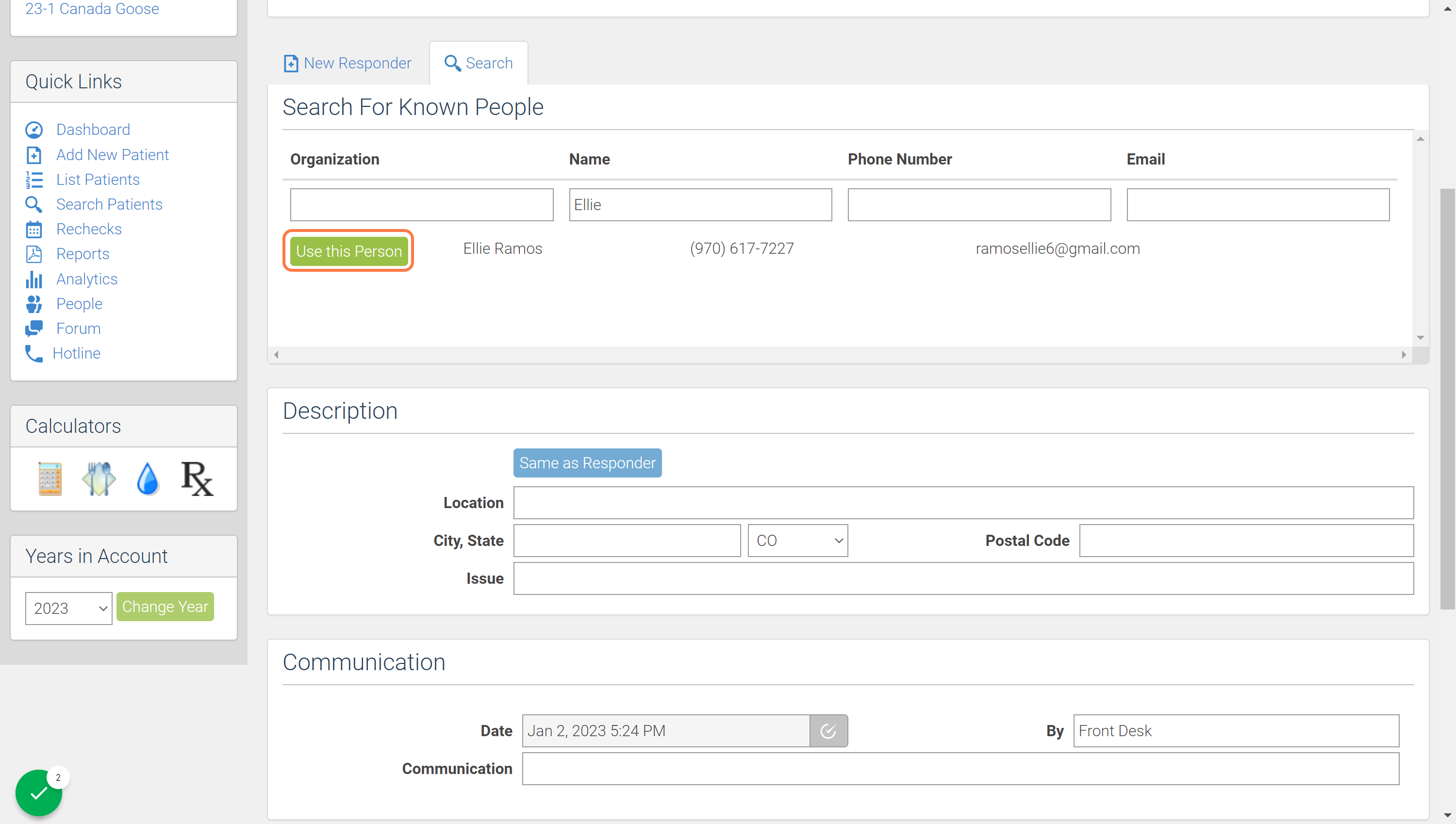The height and width of the screenshot is (824, 1456).
Task: Click the Analytics bar chart icon
Action: click(34, 279)
